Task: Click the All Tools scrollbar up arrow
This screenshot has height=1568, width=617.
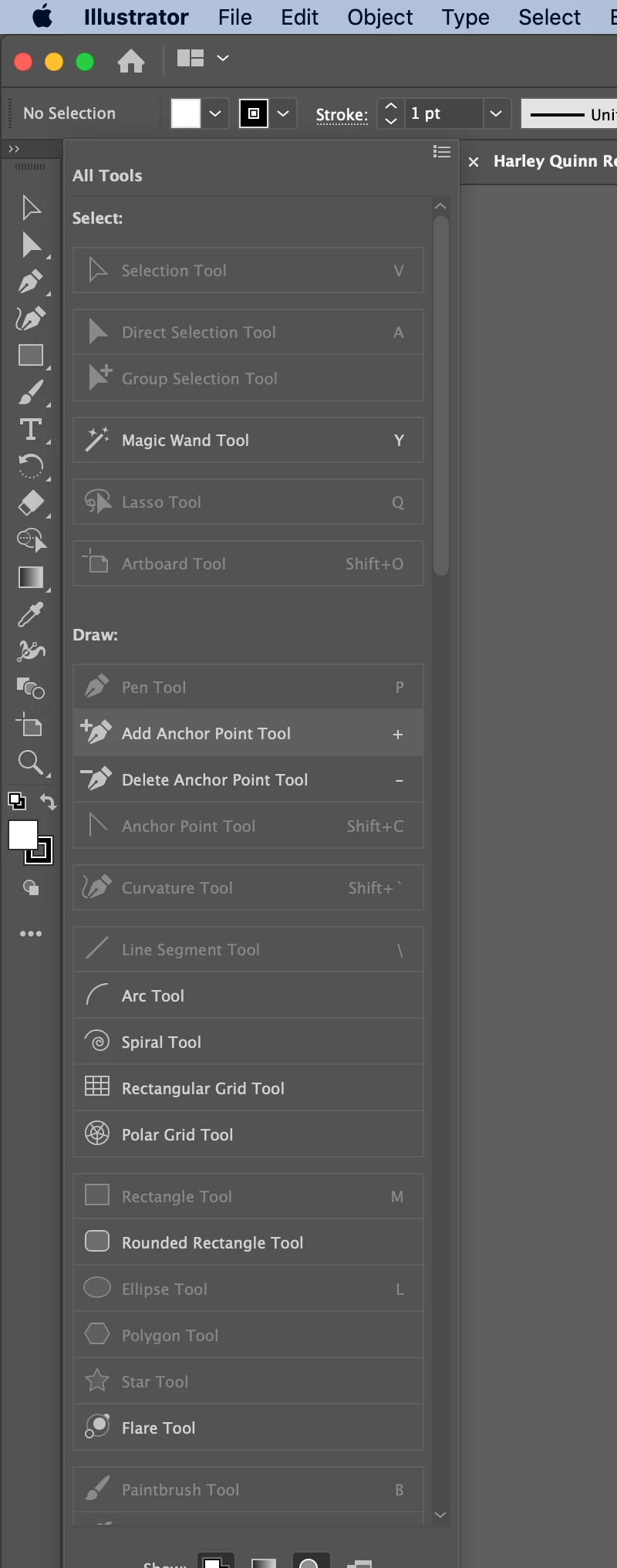Action: (440, 206)
